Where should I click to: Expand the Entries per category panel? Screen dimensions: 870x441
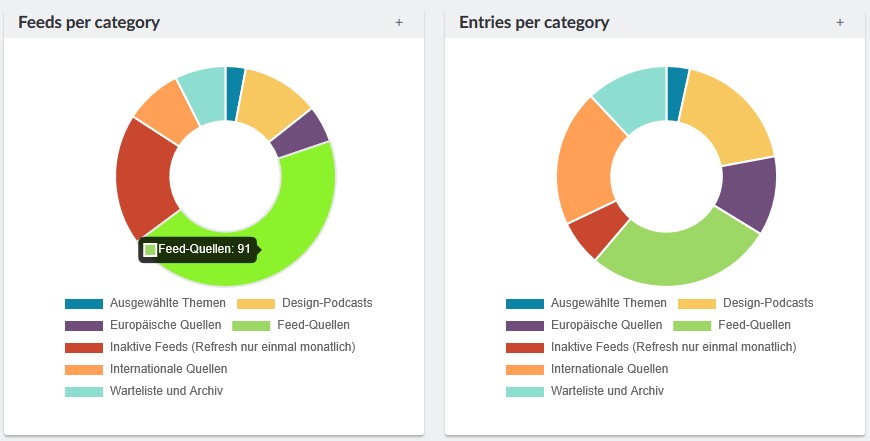click(840, 22)
